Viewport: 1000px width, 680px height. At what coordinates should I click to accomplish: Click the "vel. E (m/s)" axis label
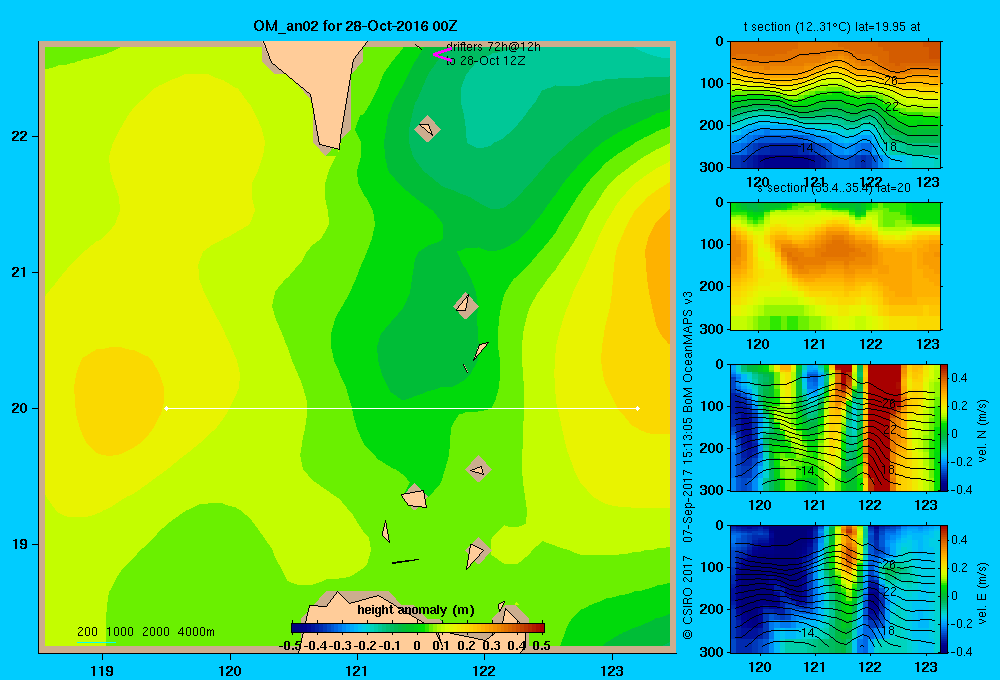[982, 593]
